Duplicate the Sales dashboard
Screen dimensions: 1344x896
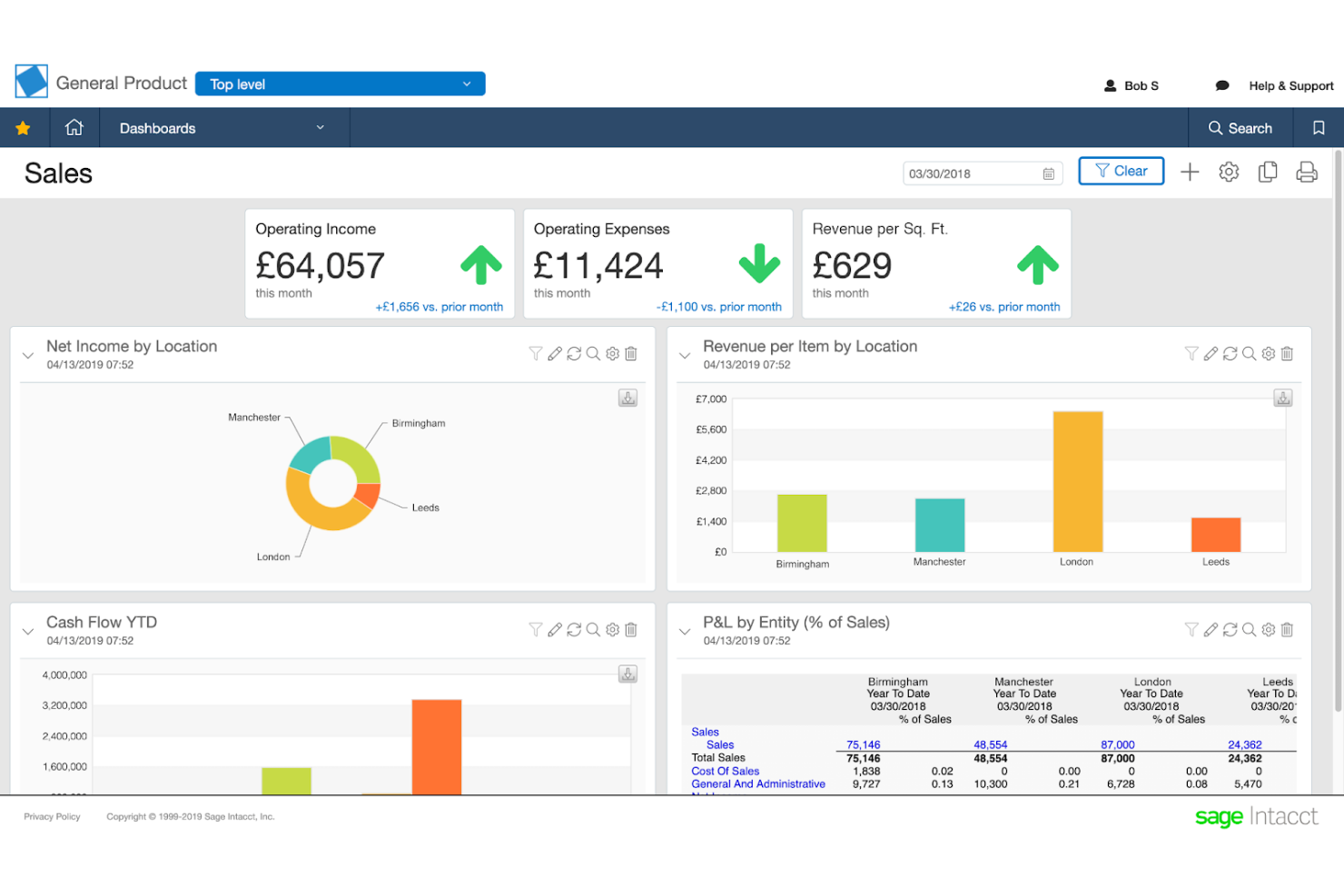coord(1268,172)
